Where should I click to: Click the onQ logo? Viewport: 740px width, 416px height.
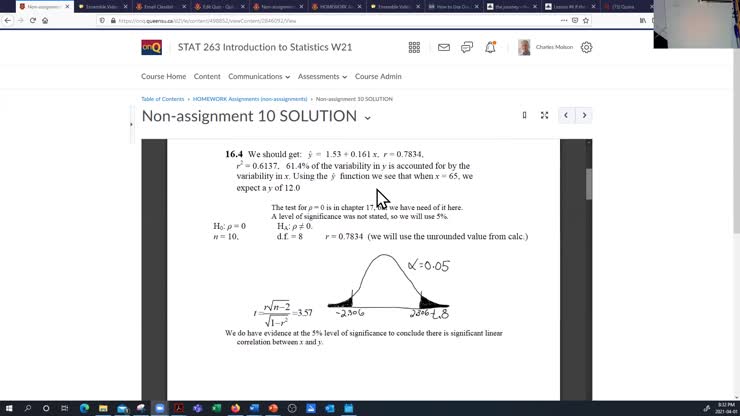pyautogui.click(x=151, y=47)
